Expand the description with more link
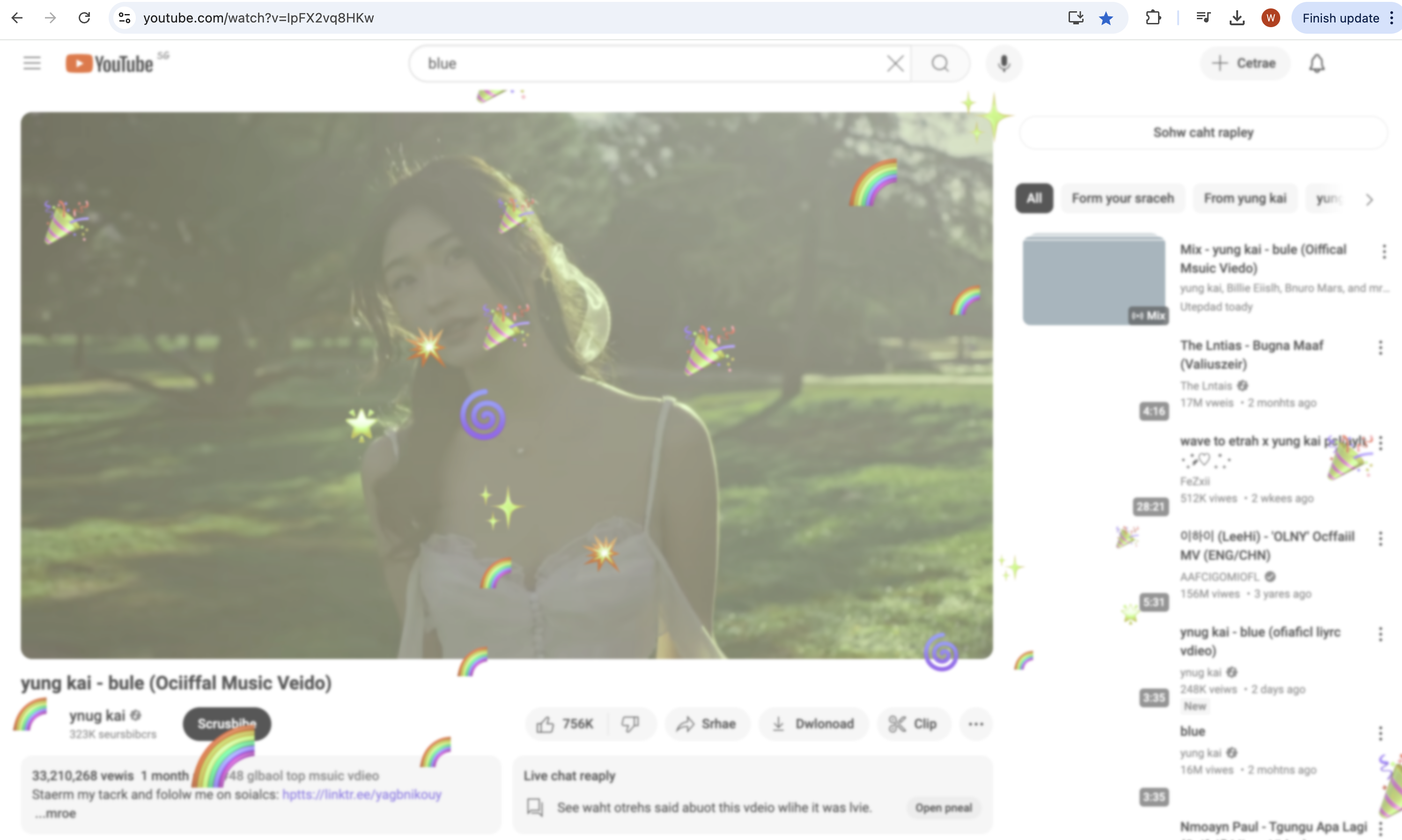 pyautogui.click(x=55, y=813)
